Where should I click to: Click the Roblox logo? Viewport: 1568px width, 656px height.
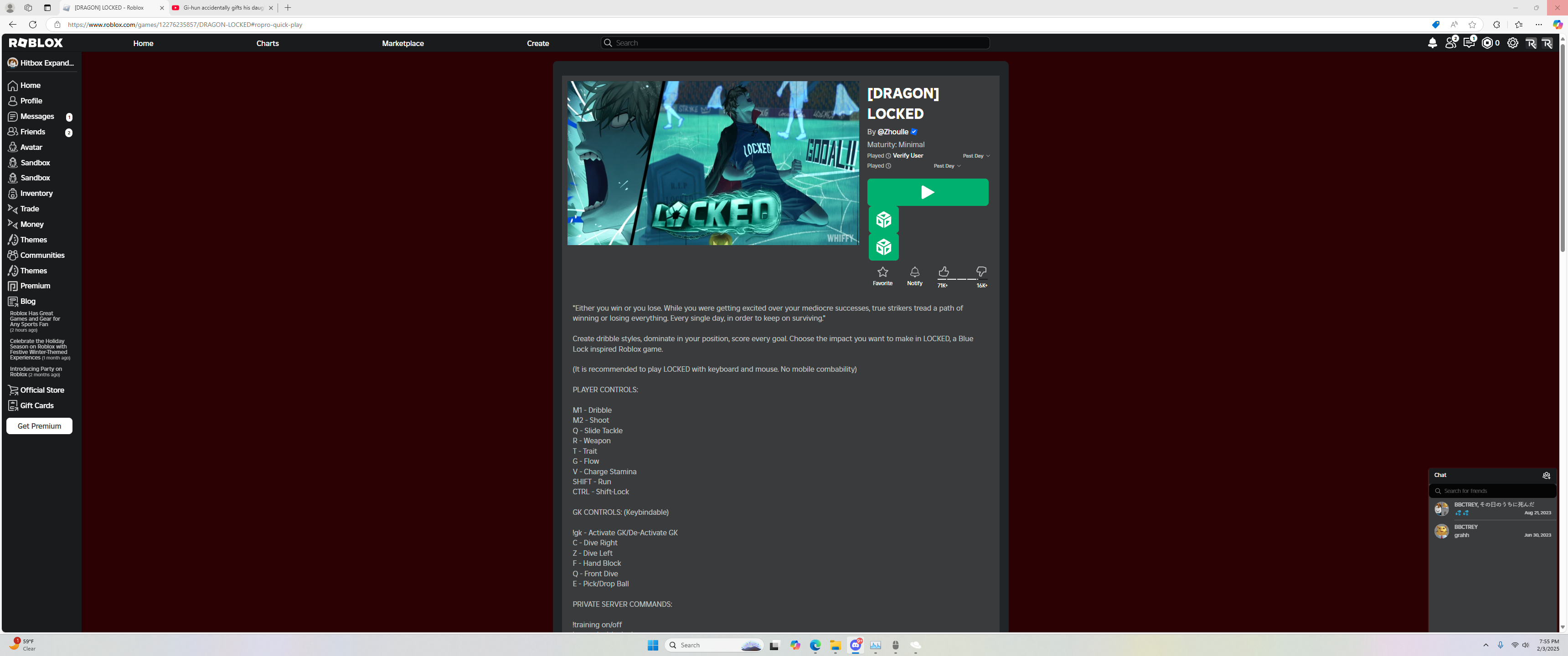click(x=36, y=43)
